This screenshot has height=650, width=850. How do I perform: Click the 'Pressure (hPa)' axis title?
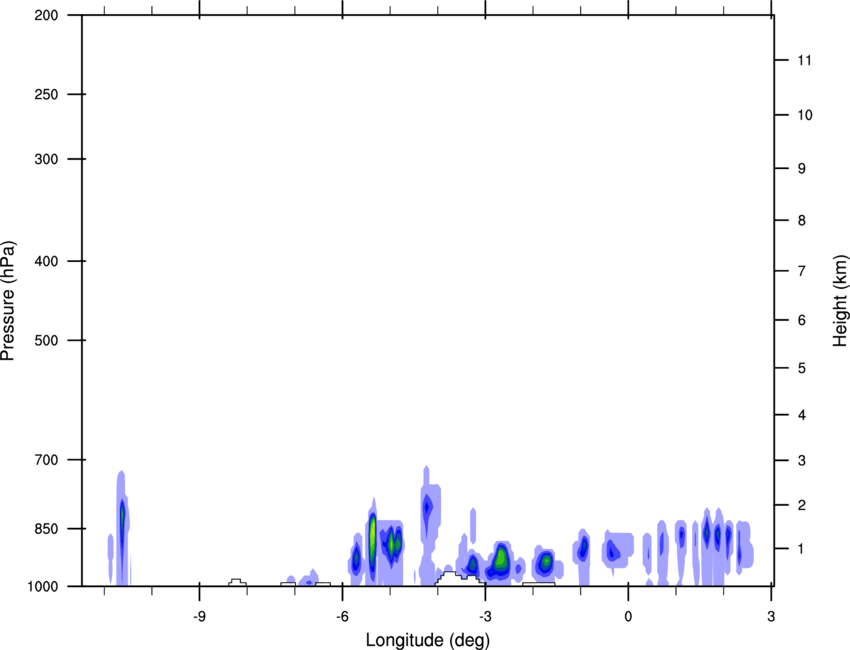click(x=8, y=301)
